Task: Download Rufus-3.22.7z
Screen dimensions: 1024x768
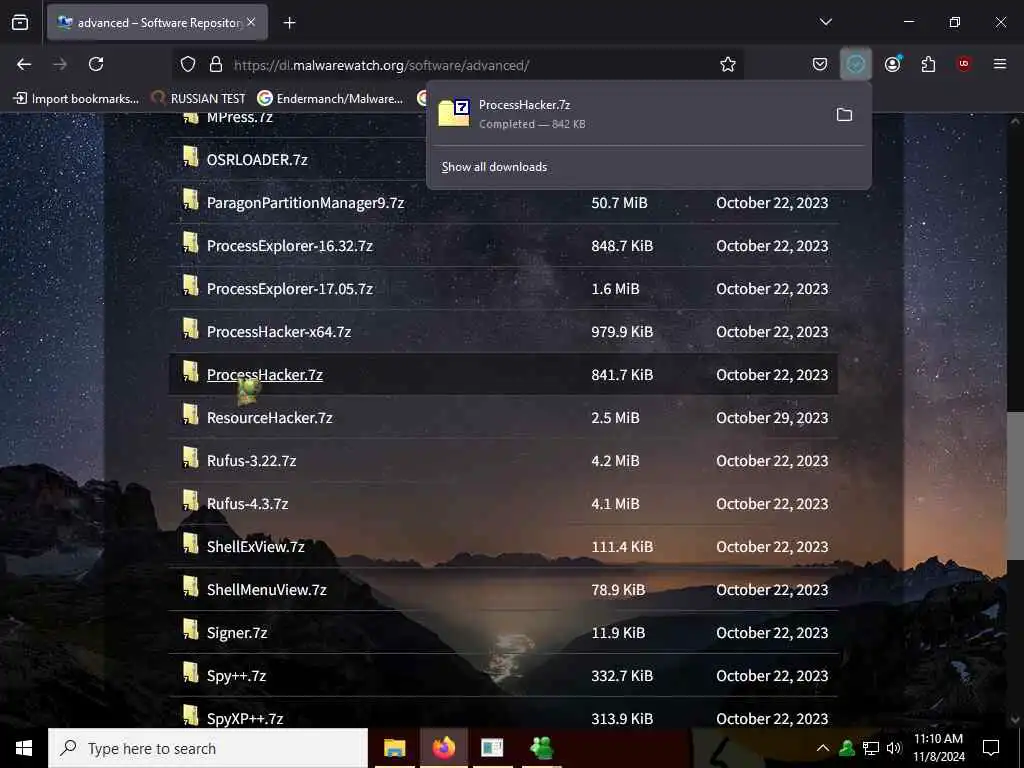Action: click(251, 461)
